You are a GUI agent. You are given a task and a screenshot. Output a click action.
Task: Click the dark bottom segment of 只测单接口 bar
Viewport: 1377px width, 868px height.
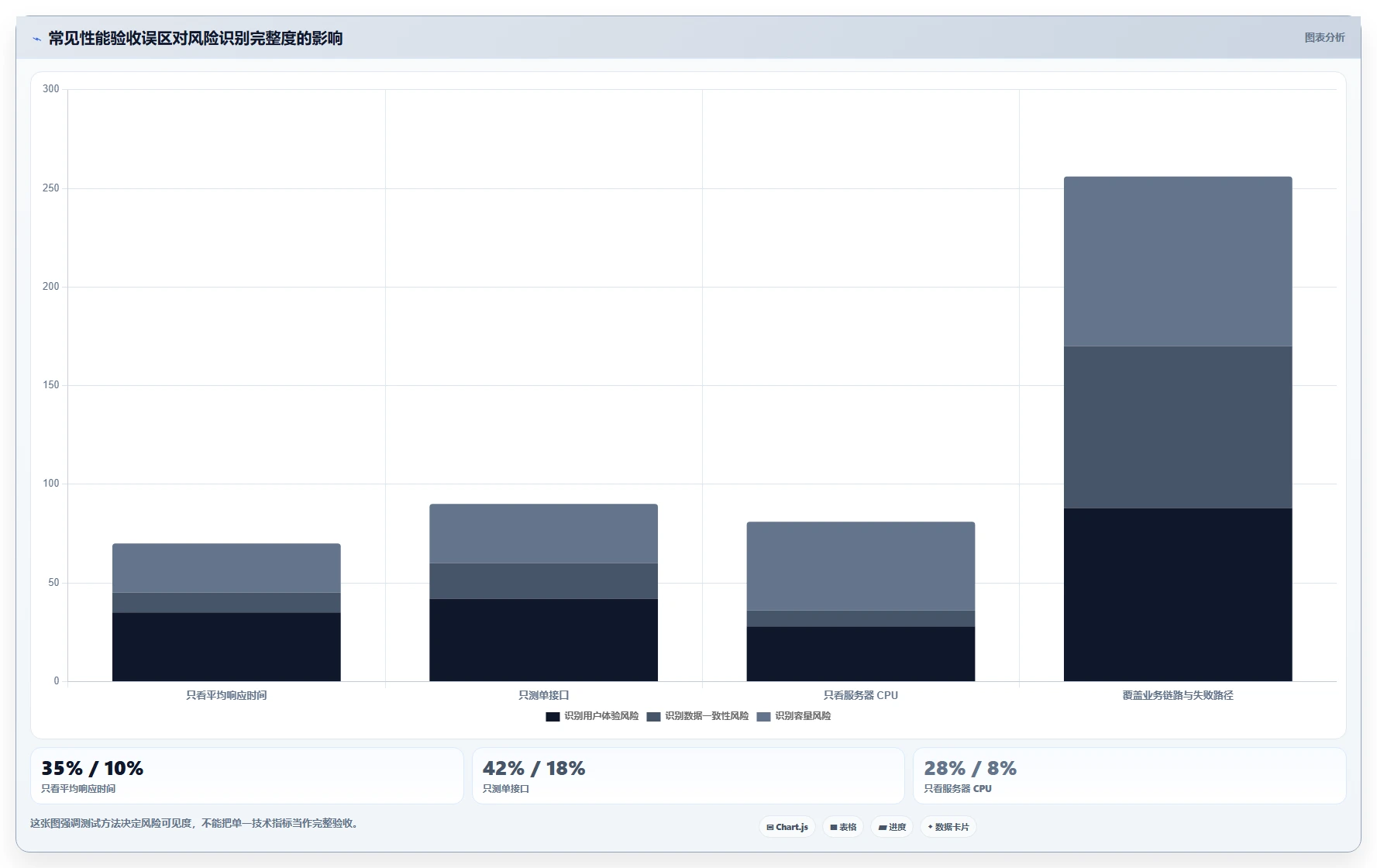pyautogui.click(x=543, y=640)
